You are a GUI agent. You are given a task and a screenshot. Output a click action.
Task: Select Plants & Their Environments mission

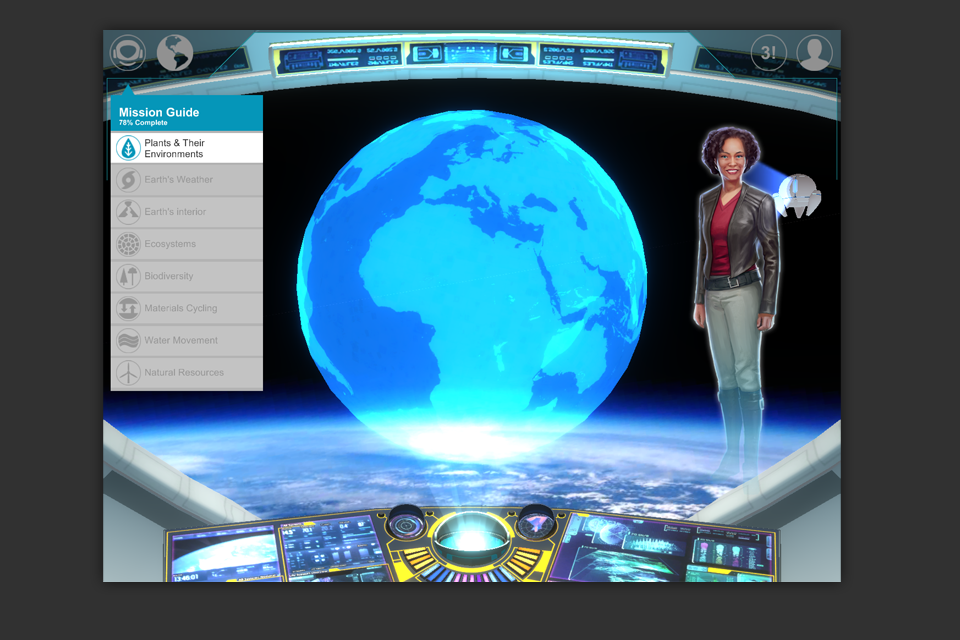(x=187, y=148)
